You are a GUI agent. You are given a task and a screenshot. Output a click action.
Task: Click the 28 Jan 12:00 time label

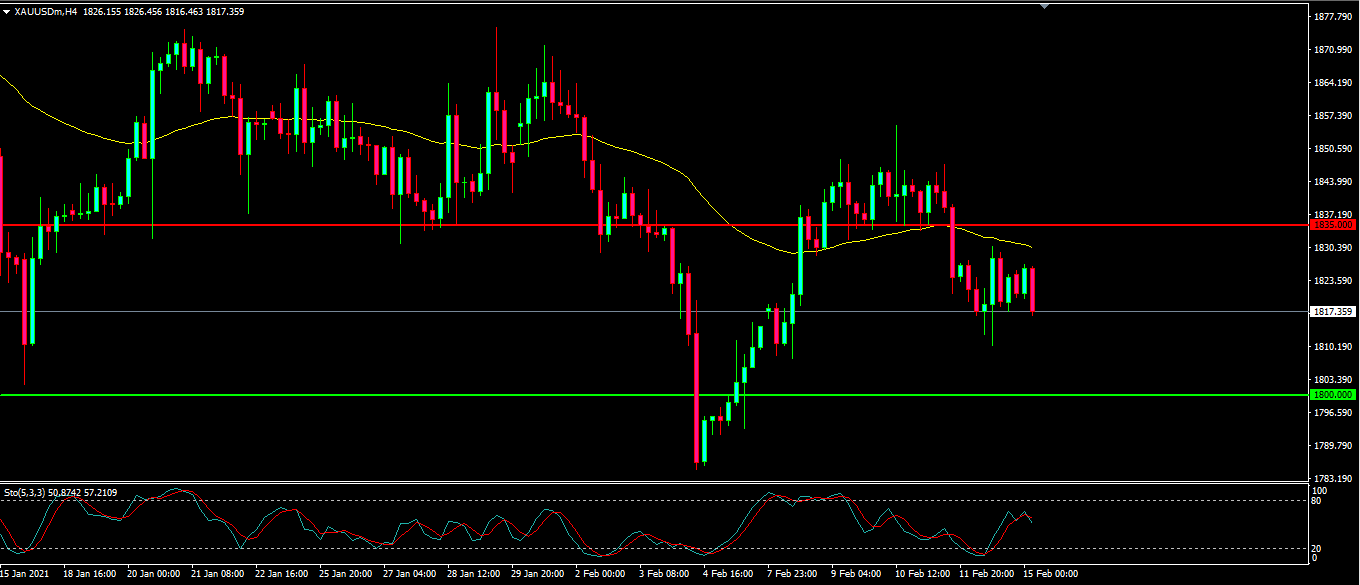[473, 575]
